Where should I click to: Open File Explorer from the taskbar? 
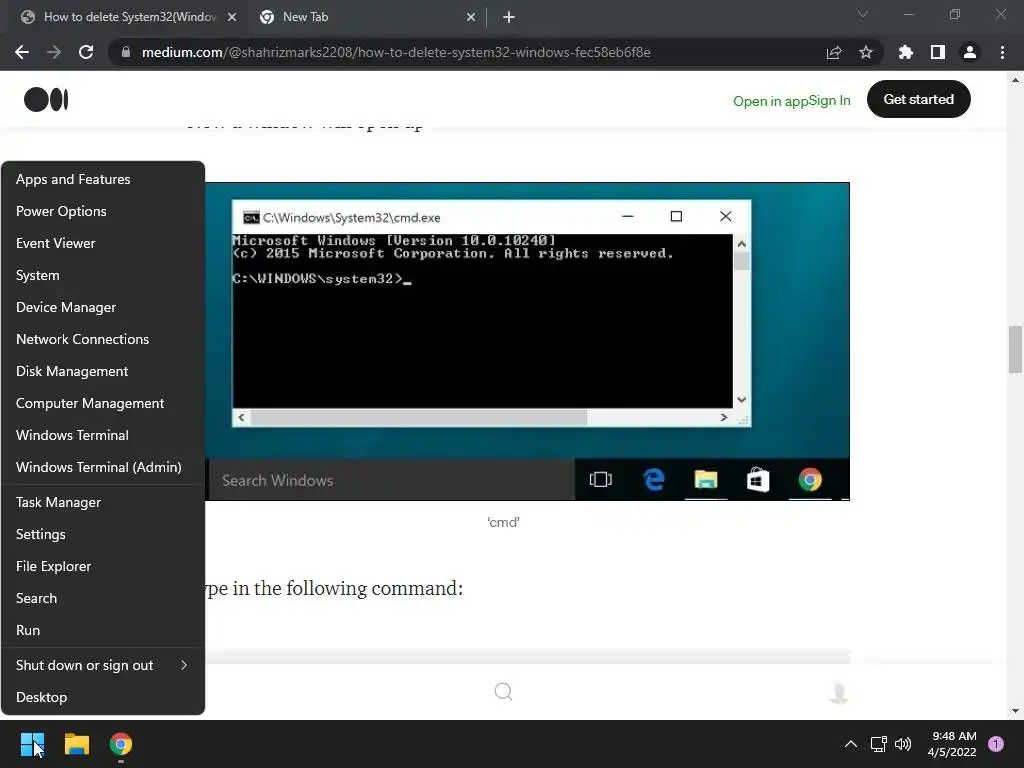(76, 744)
